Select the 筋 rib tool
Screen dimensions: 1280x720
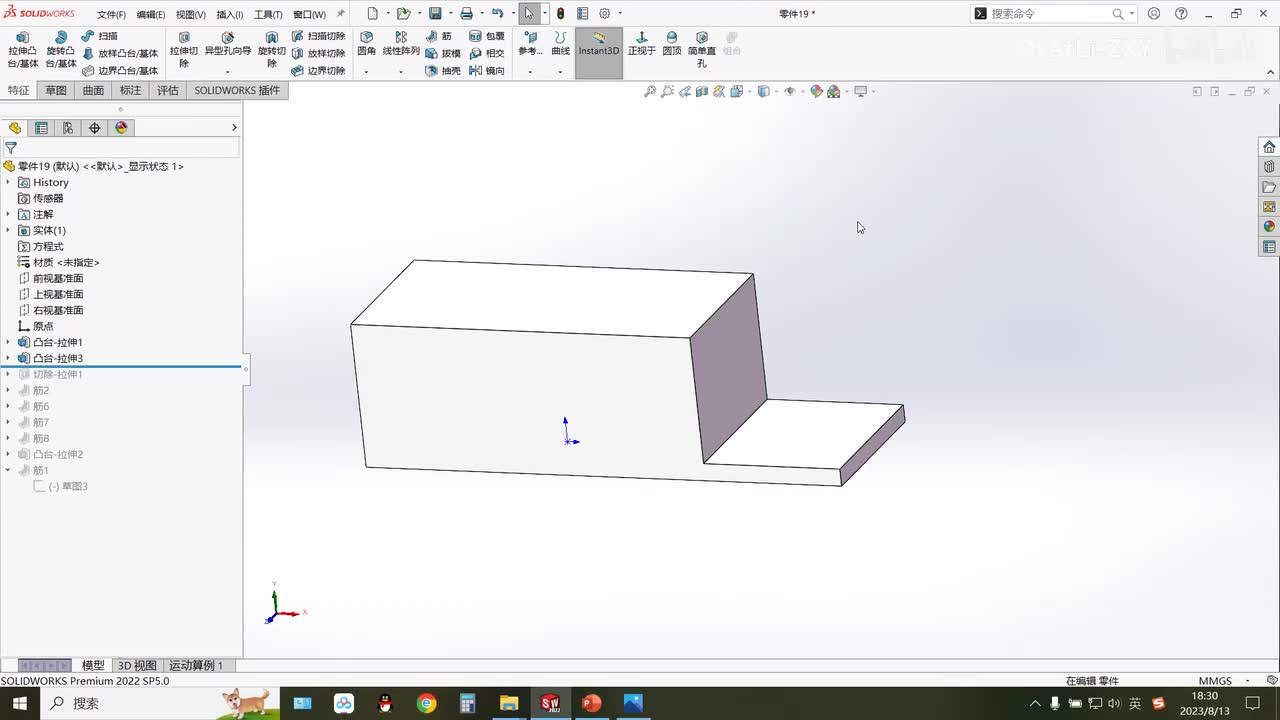click(439, 36)
